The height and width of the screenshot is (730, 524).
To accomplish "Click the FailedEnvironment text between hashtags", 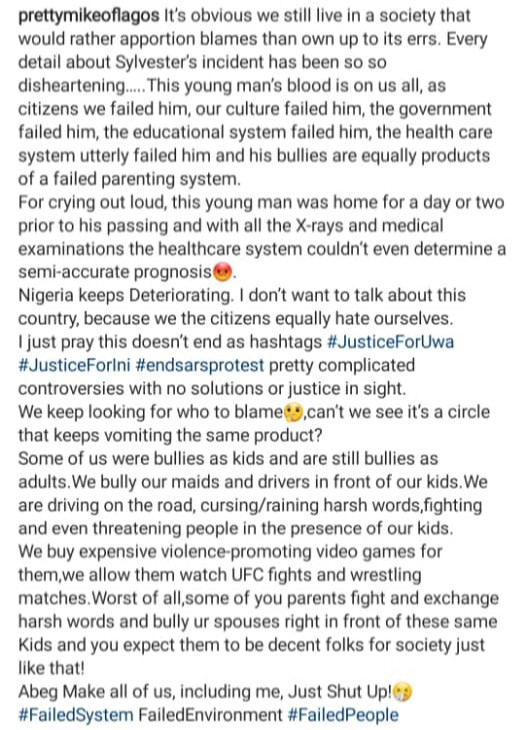I will (210, 715).
